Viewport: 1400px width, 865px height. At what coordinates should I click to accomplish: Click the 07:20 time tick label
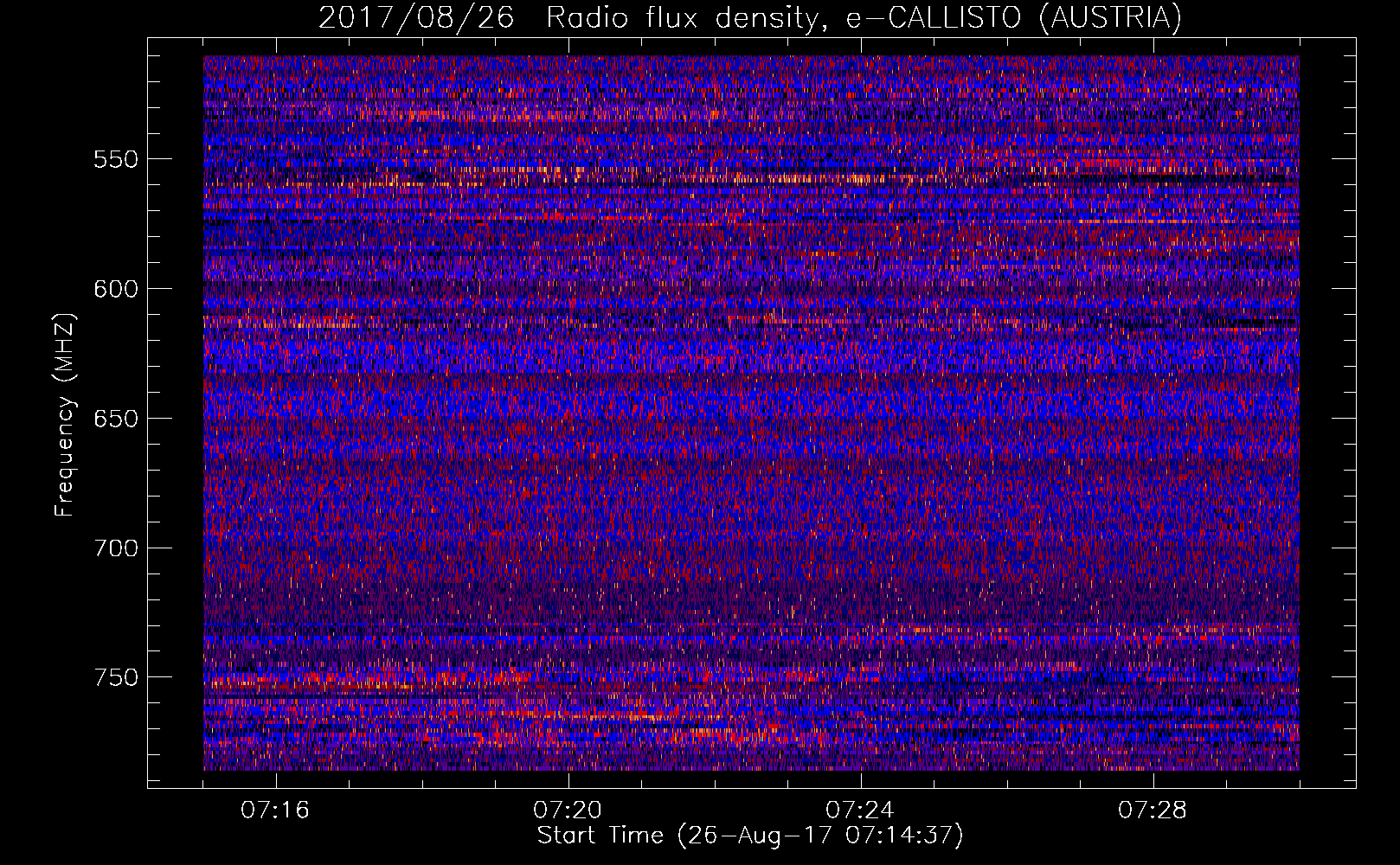tap(568, 811)
